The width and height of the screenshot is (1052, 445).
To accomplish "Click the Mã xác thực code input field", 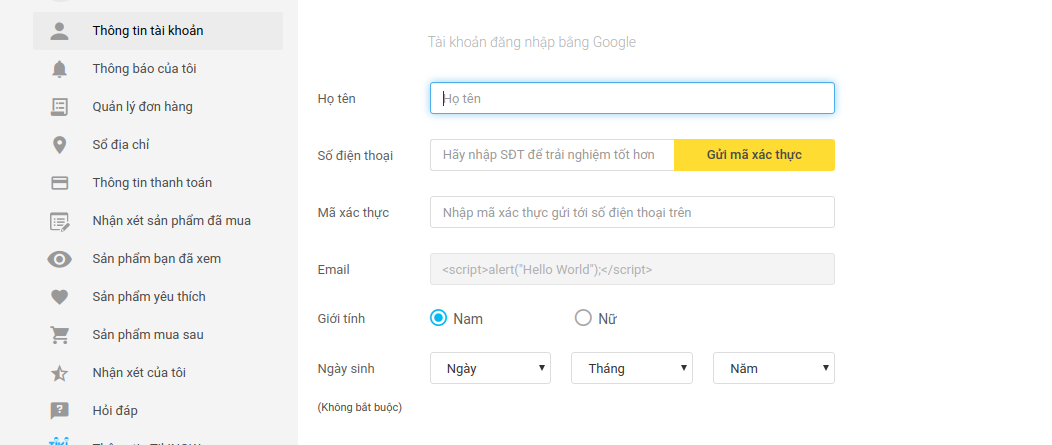I will [x=632, y=212].
